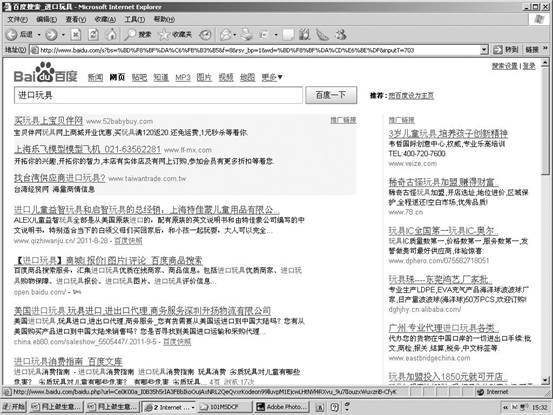
Task: Click the page scrollbar down arrow
Action: 545,380
